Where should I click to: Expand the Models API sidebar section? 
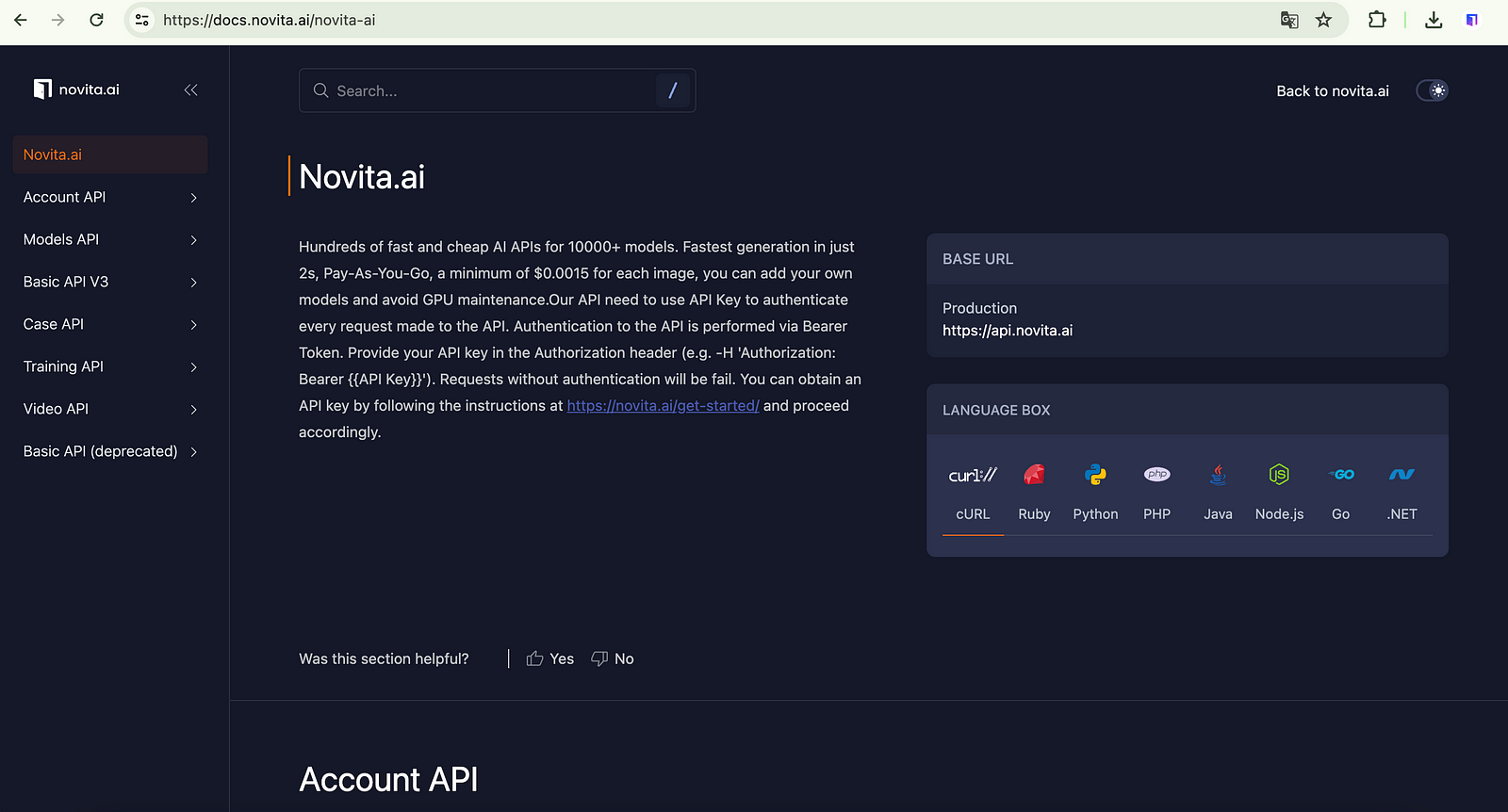click(193, 240)
